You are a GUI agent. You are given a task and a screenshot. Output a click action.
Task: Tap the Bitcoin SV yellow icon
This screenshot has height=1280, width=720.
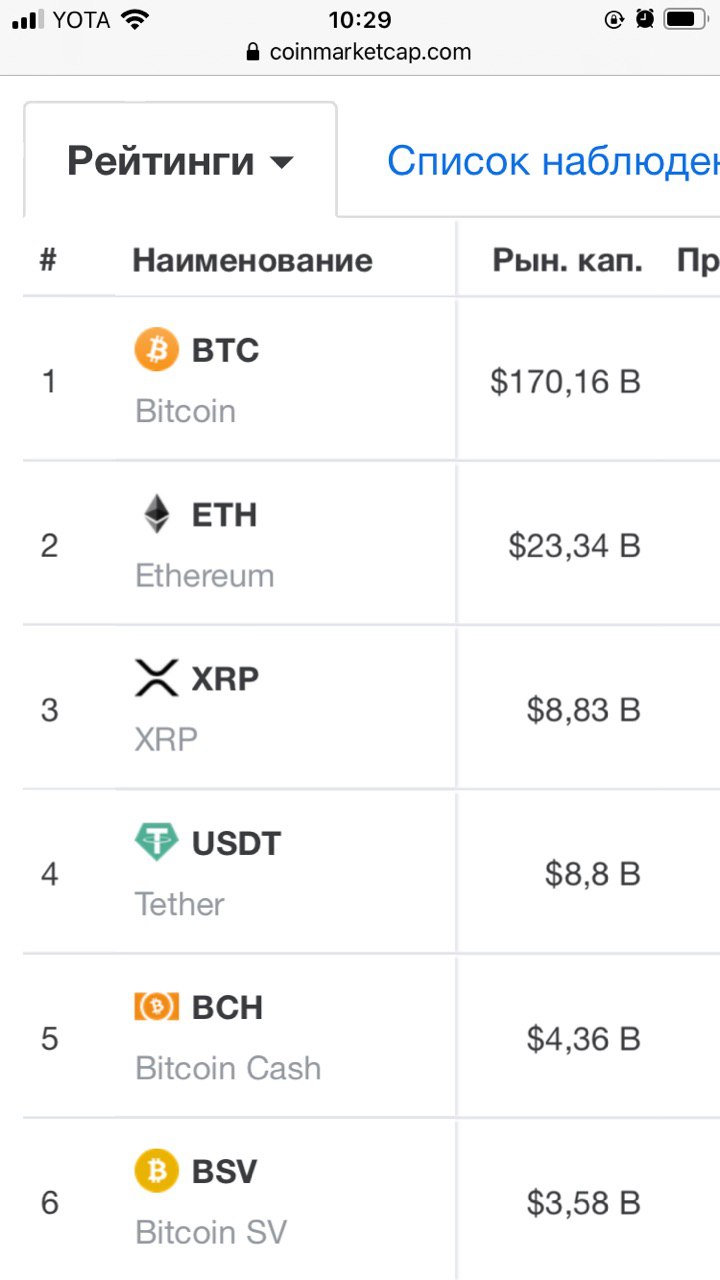click(x=156, y=1170)
